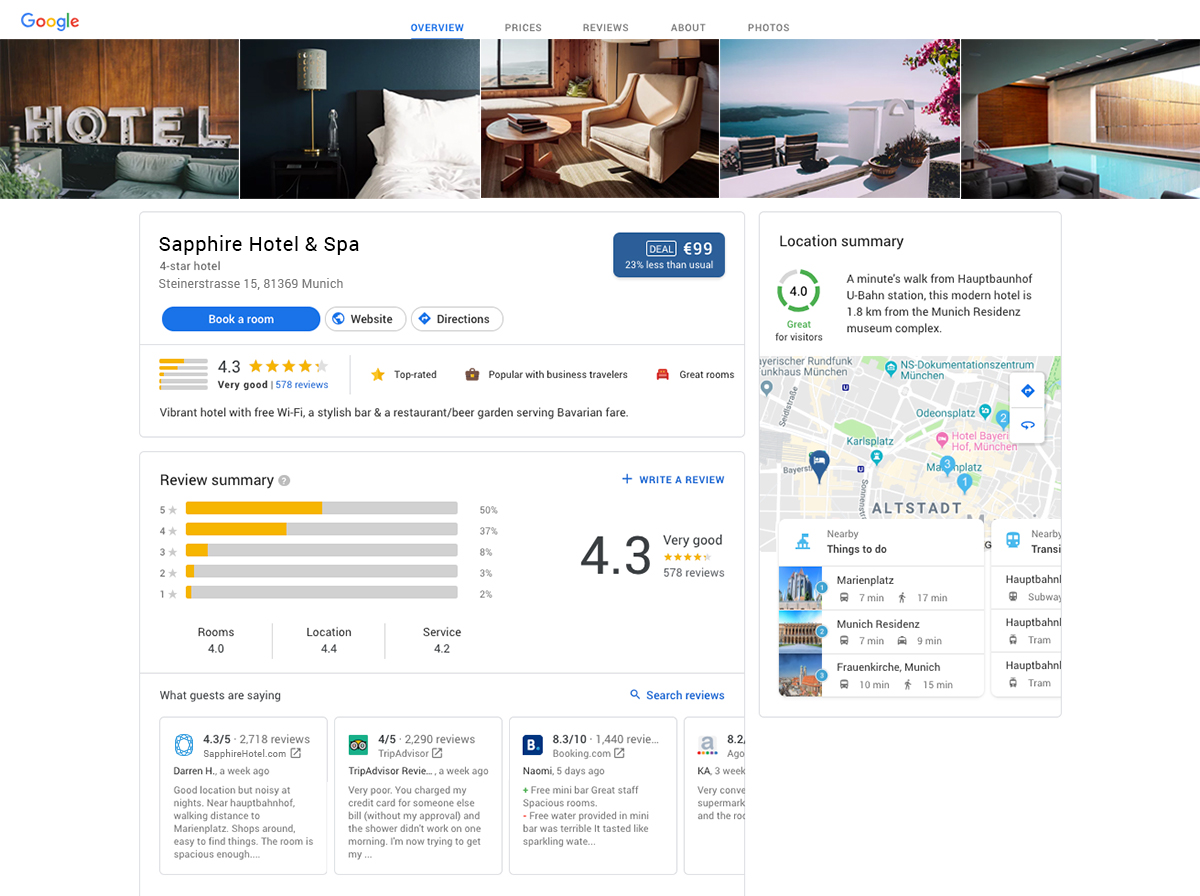Select the 2-star rating bar
Image resolution: width=1200 pixels, height=896 pixels.
coord(321,572)
